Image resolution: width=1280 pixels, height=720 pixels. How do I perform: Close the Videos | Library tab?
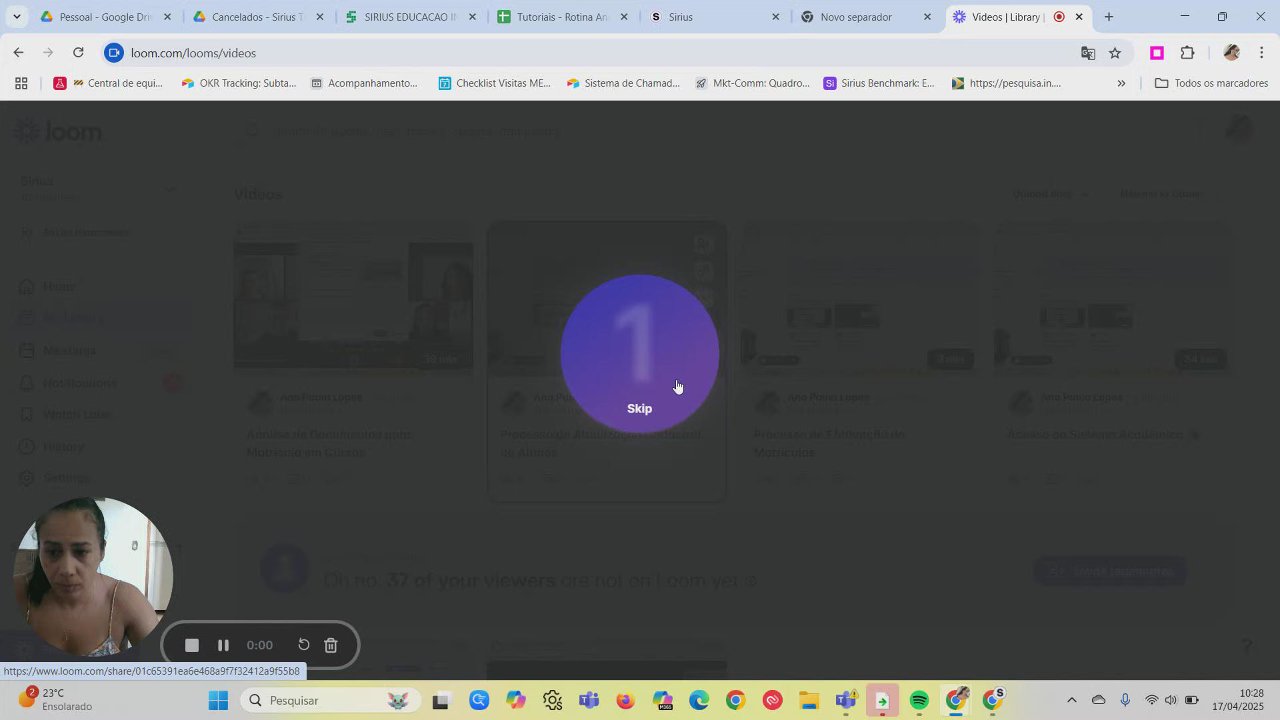[x=1079, y=17]
